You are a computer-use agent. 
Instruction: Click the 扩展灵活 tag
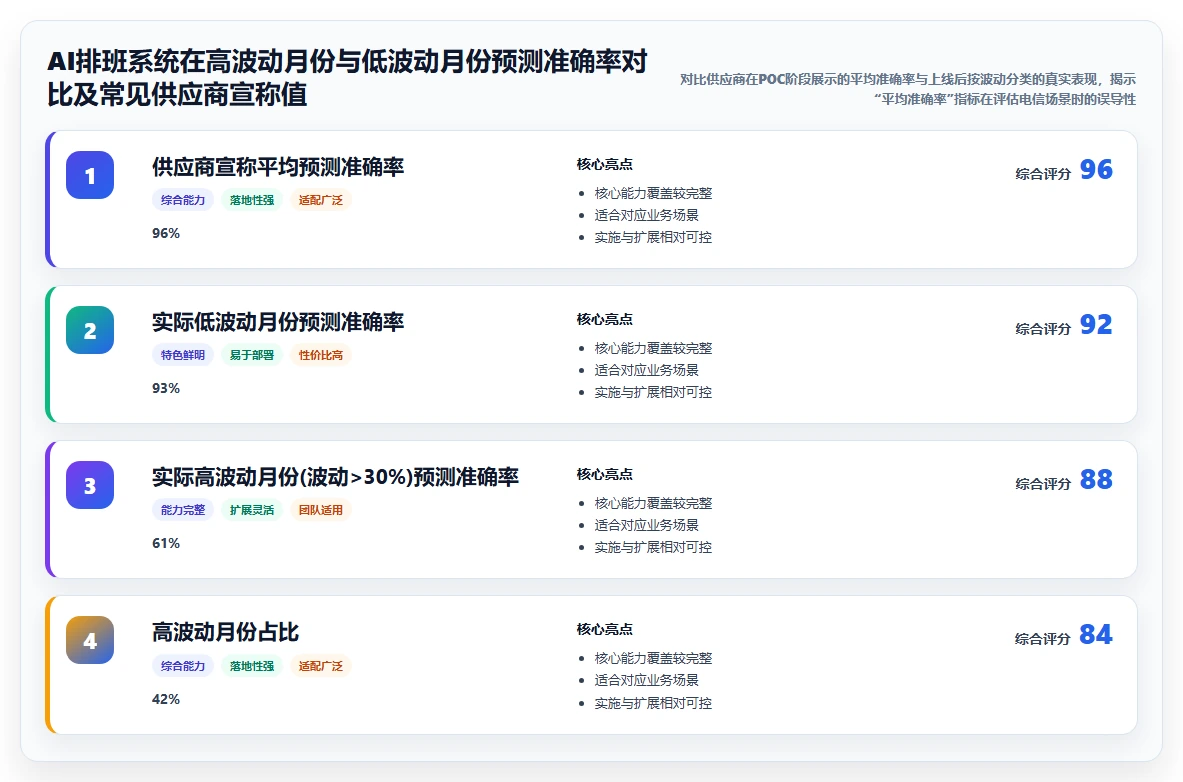(251, 510)
